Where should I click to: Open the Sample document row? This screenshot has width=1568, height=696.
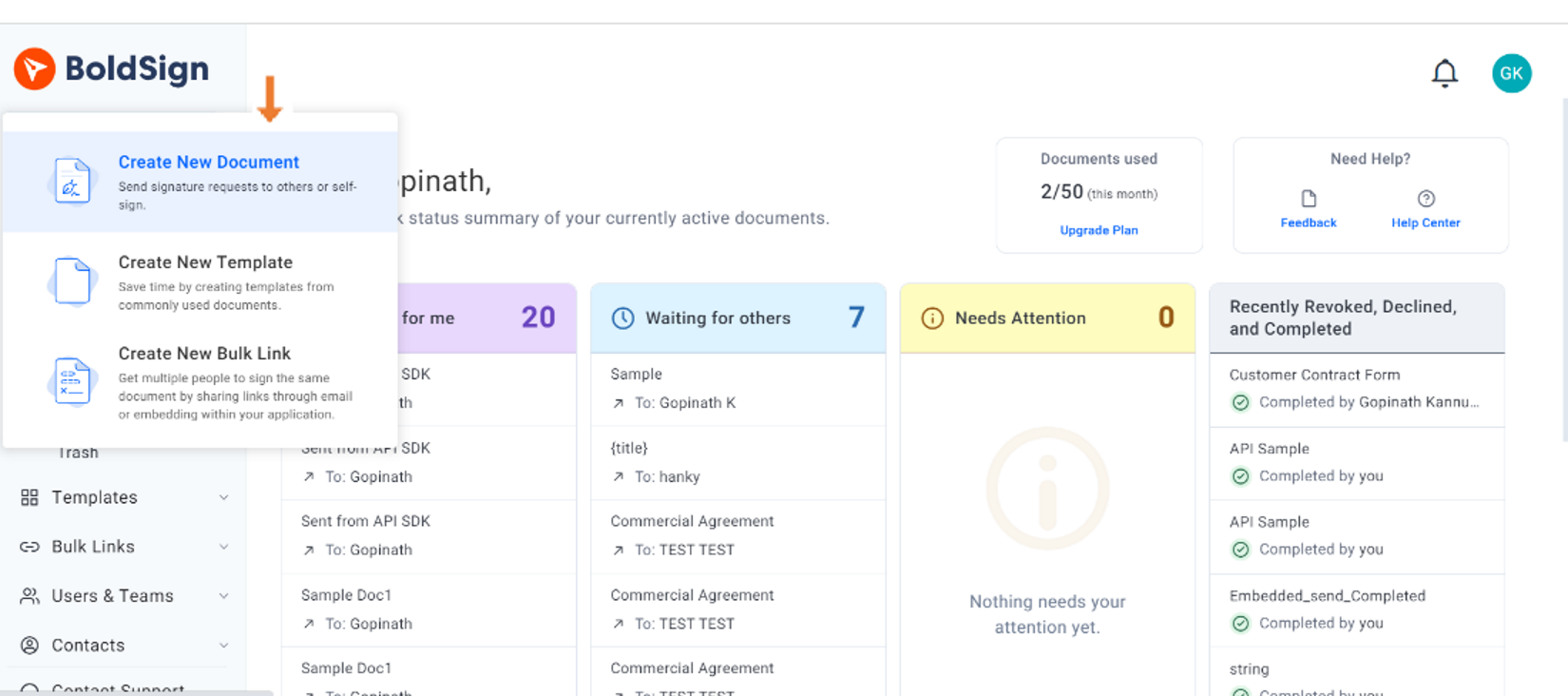tap(738, 389)
